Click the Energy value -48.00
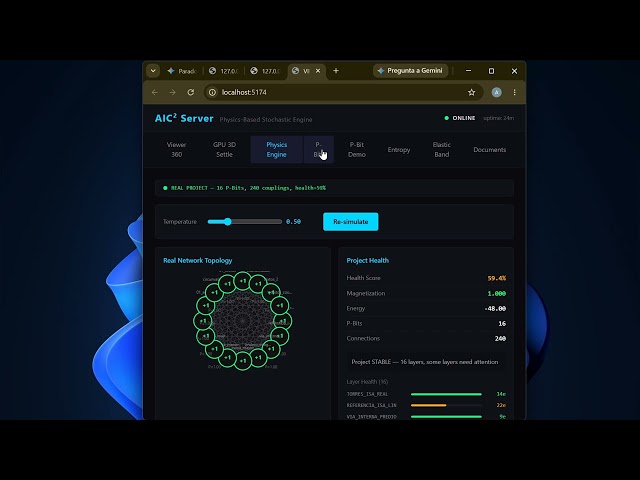 tap(495, 309)
